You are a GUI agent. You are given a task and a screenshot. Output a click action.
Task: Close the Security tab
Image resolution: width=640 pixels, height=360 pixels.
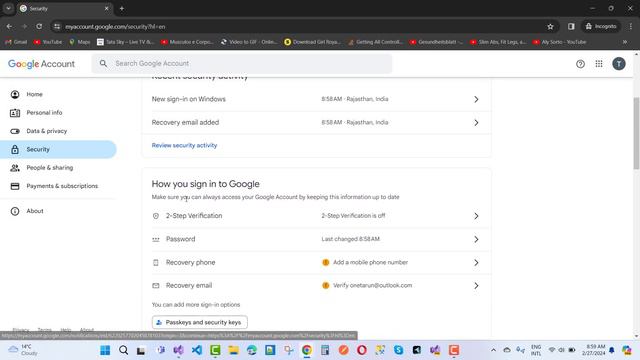point(107,9)
